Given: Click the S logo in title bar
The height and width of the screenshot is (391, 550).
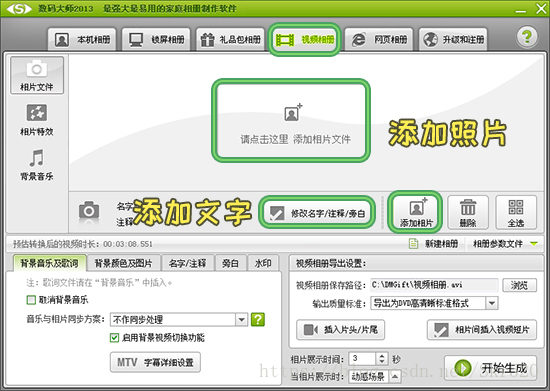Looking at the screenshot, I should click(19, 8).
